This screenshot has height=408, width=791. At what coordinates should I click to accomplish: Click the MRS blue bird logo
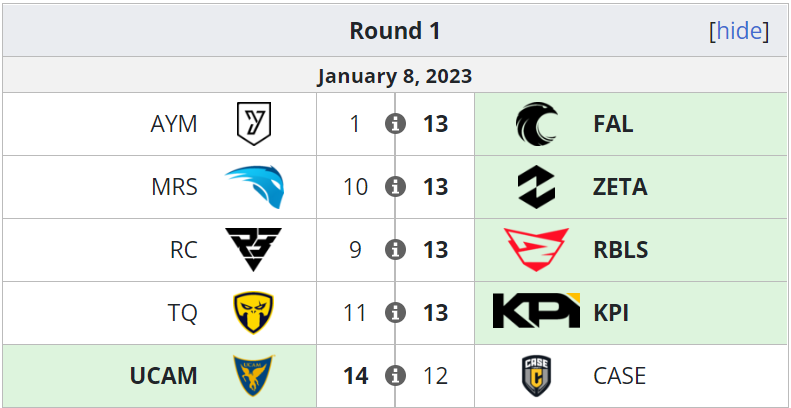pos(254,187)
